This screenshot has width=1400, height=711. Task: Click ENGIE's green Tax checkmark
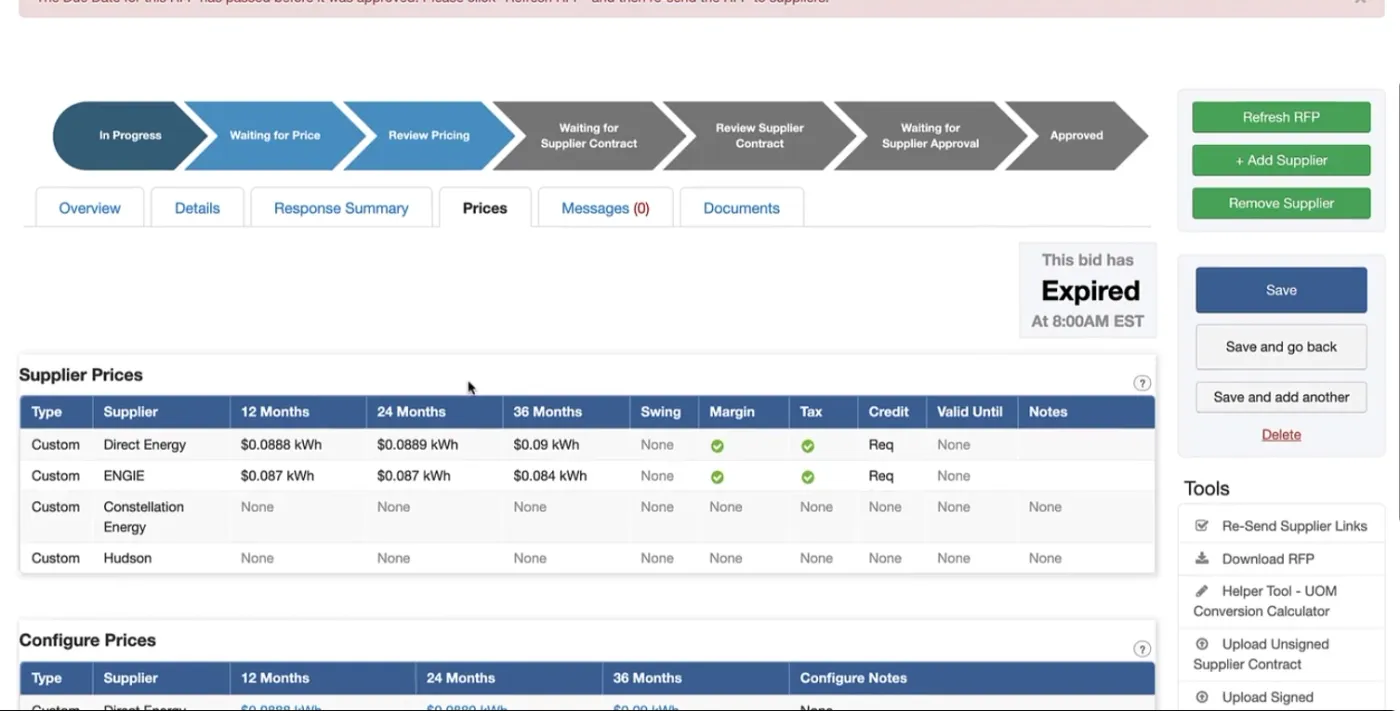[807, 477]
